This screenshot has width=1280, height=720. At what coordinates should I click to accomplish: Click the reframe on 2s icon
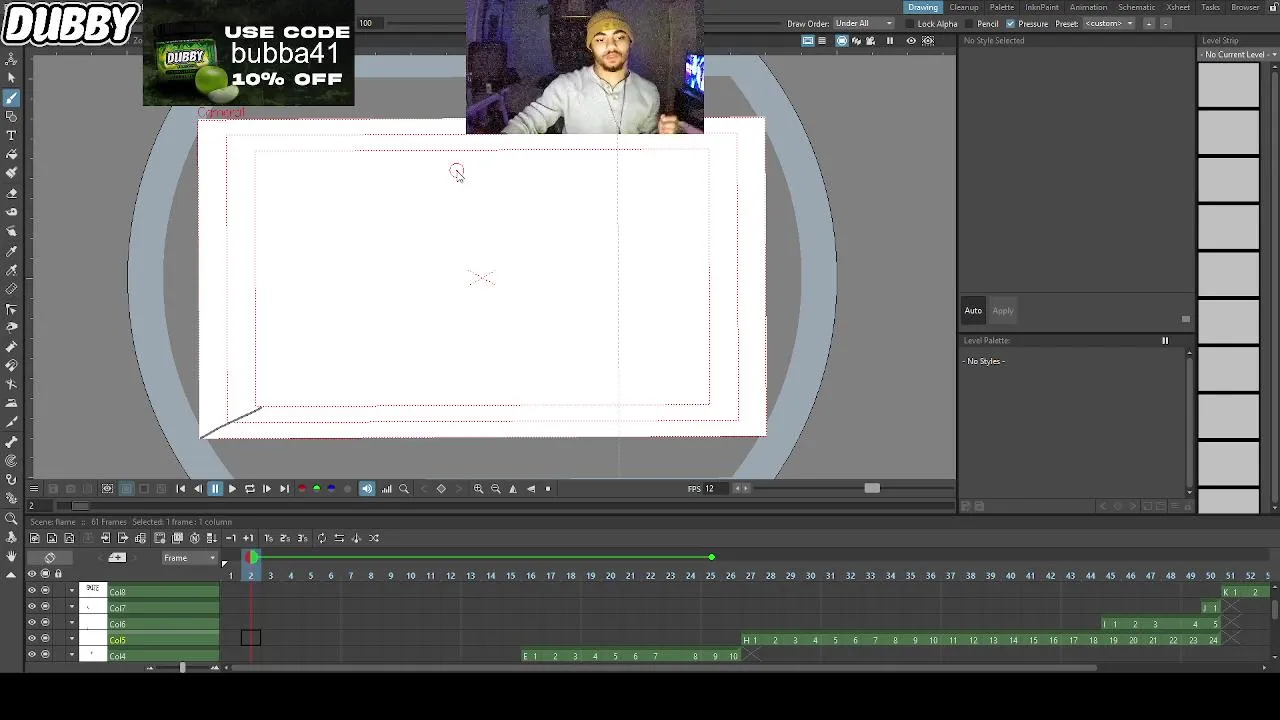point(285,538)
